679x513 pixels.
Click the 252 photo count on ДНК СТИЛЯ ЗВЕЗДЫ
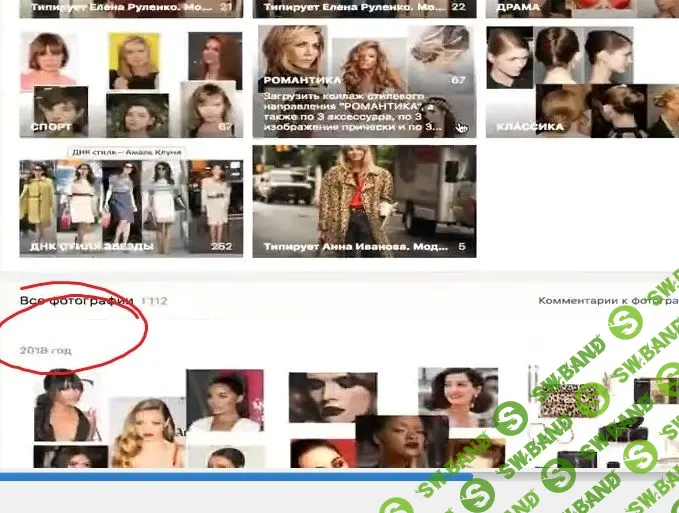(219, 246)
